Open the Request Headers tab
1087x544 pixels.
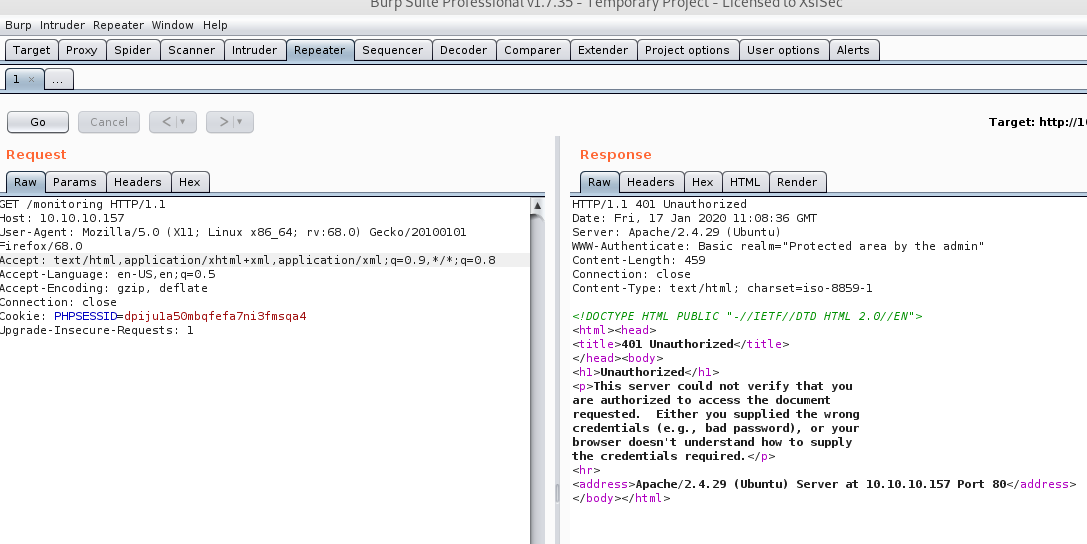[x=138, y=182]
